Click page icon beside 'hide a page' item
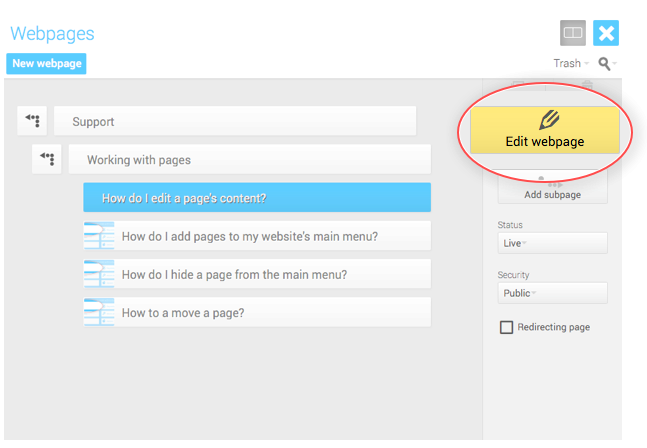The image size is (647, 448). 99,274
